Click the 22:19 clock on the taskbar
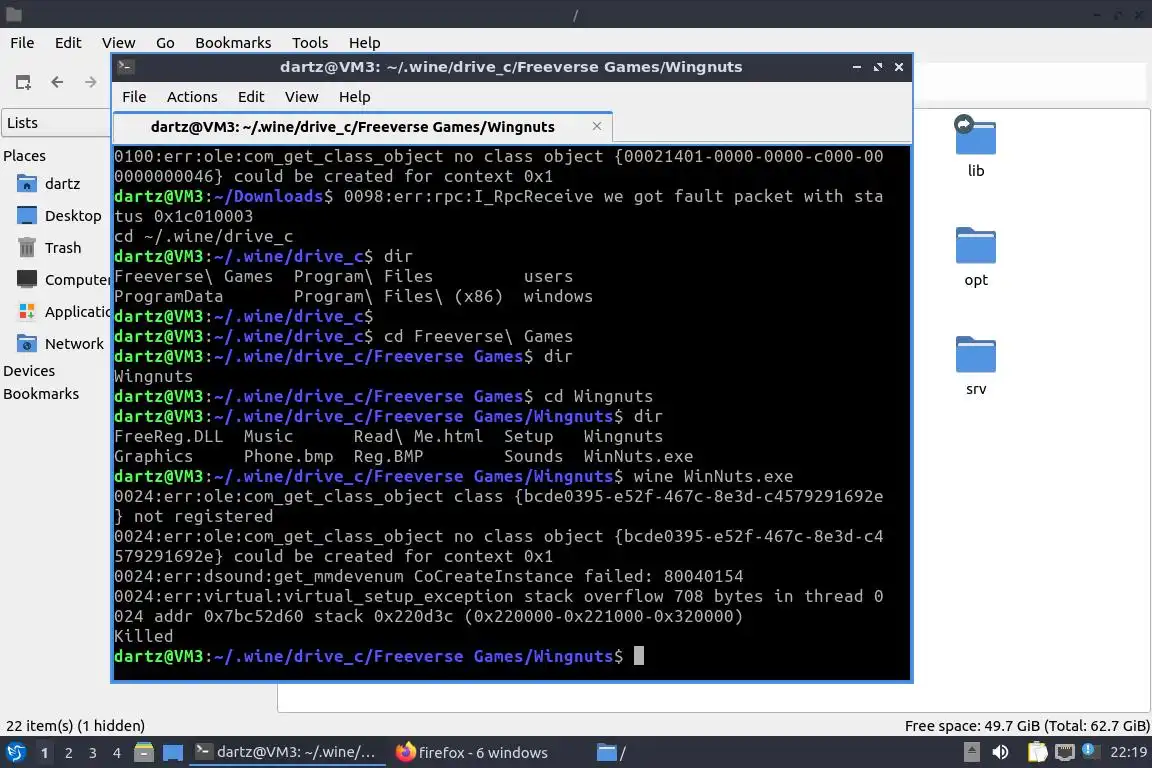 1128,752
